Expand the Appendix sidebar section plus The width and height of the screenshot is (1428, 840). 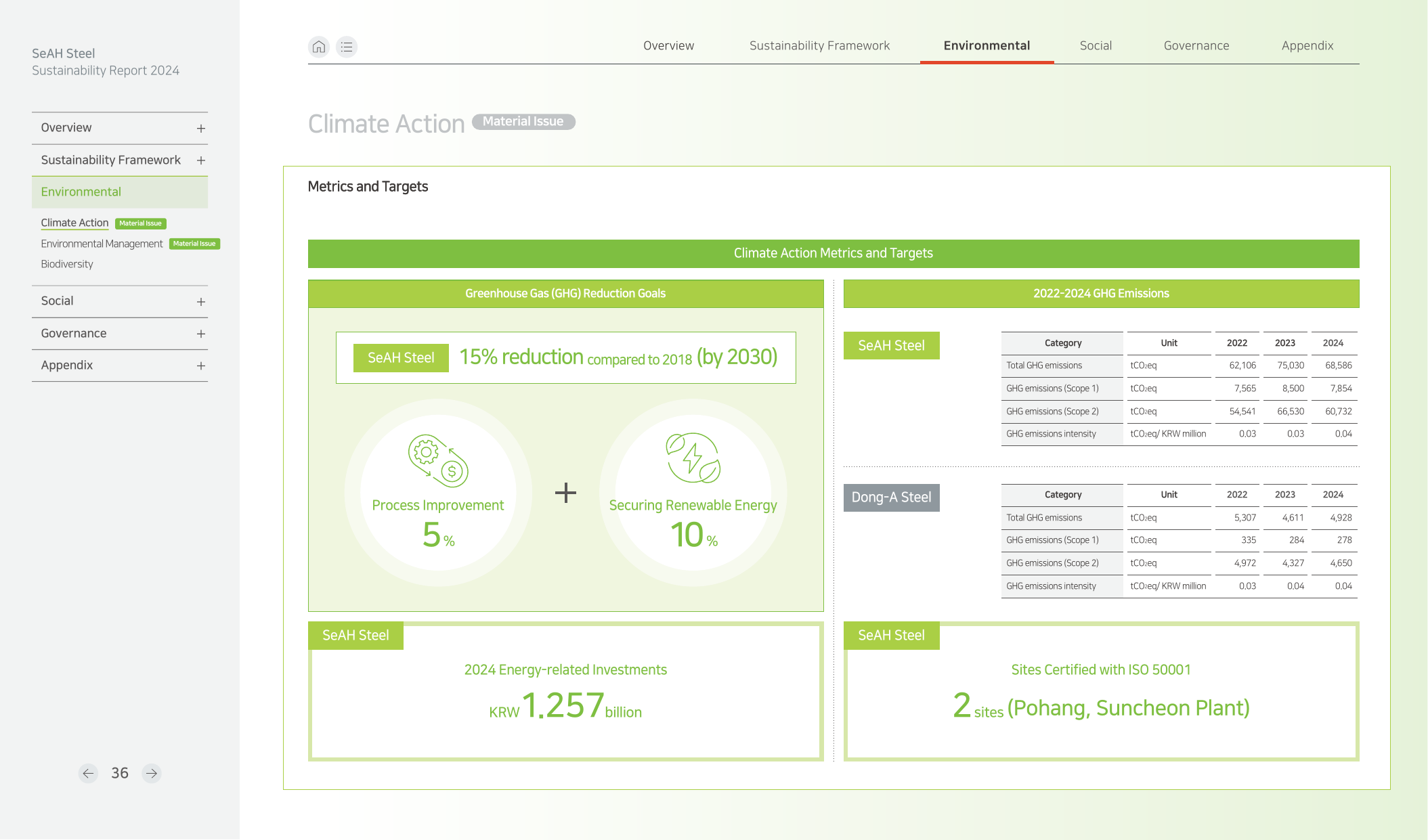tap(201, 366)
